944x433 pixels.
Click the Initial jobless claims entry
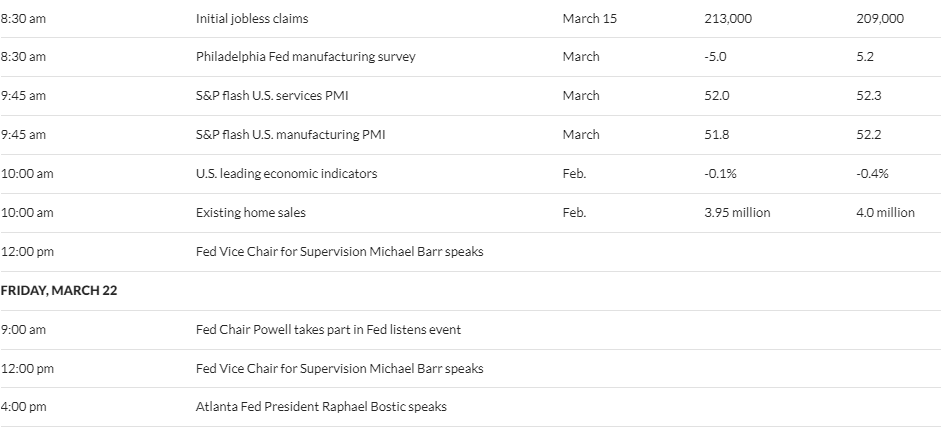pyautogui.click(x=252, y=19)
